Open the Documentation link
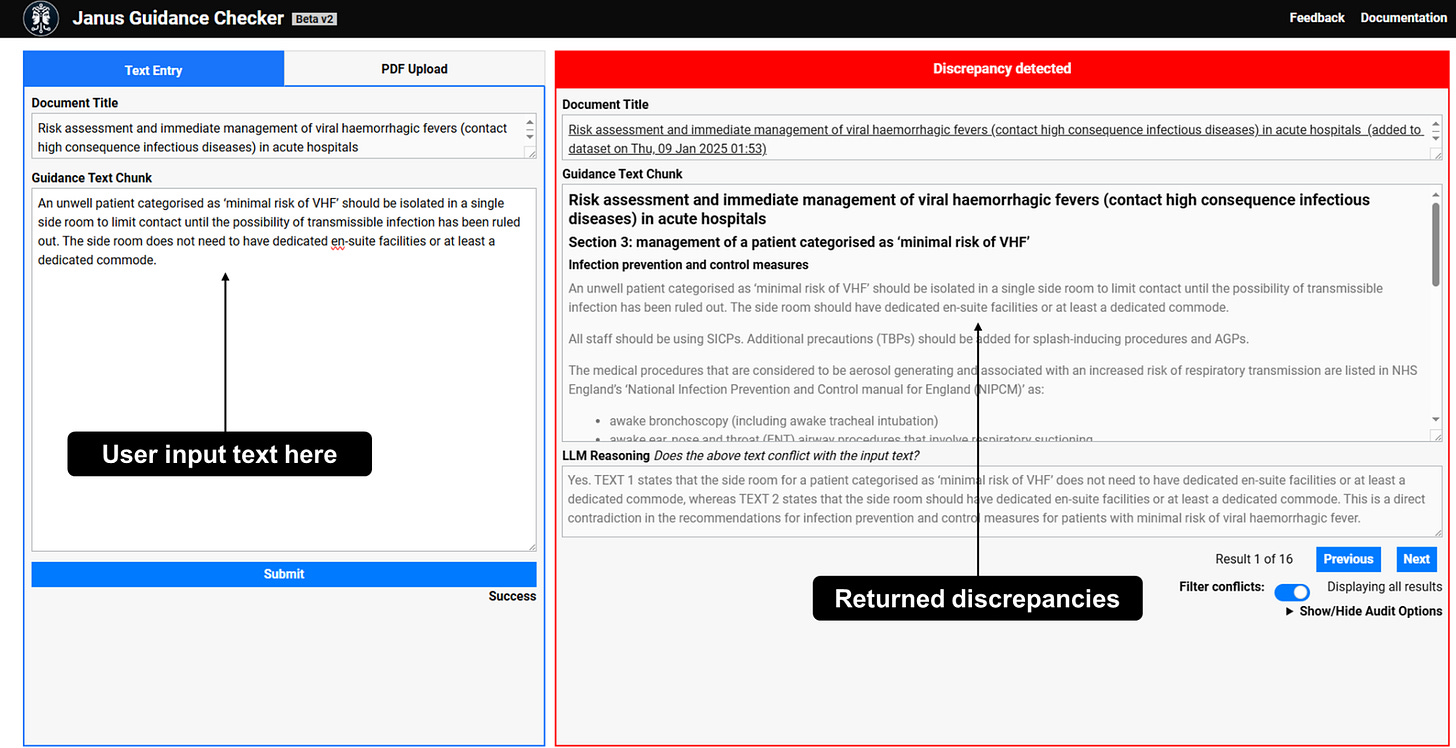1456x748 pixels. click(x=1403, y=18)
